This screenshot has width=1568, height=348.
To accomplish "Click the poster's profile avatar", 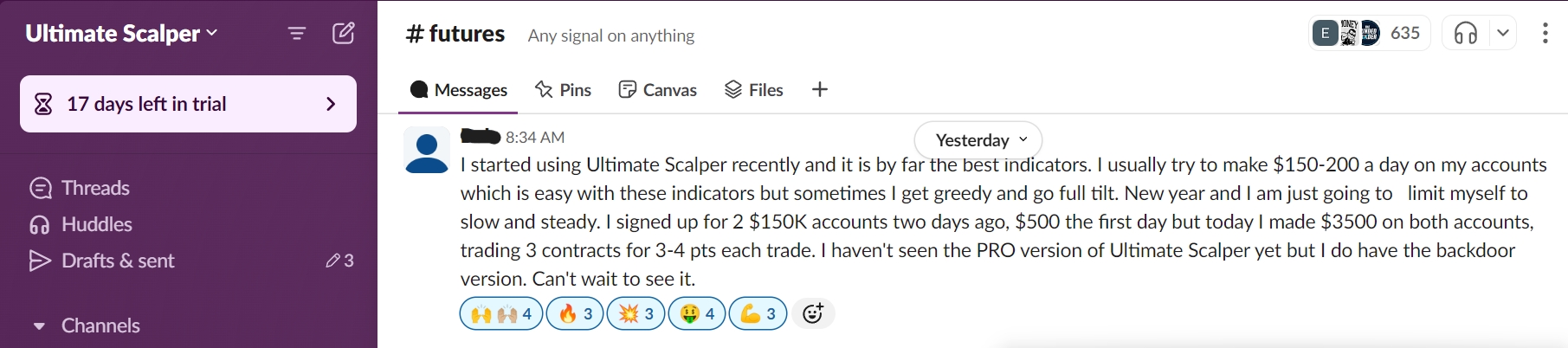I will [427, 151].
